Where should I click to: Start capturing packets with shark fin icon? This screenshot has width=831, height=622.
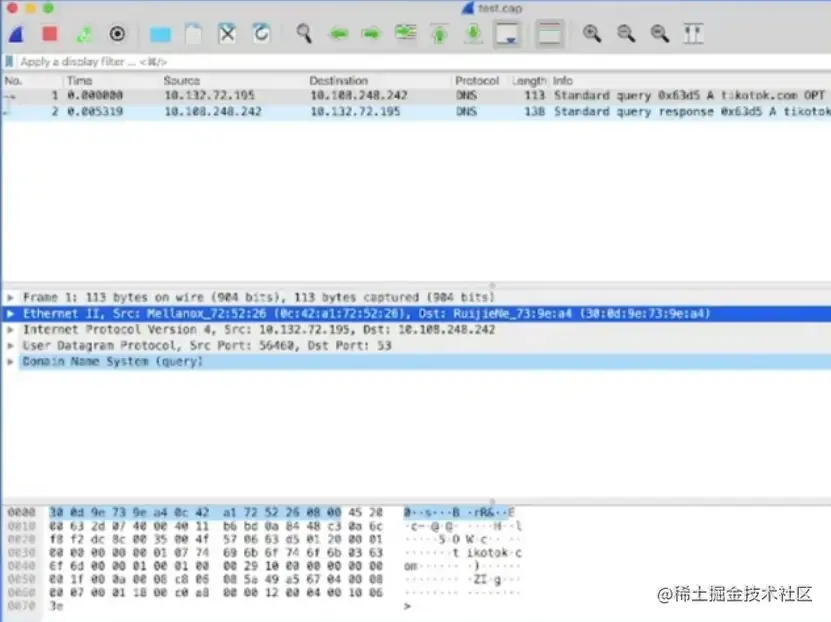(17, 34)
